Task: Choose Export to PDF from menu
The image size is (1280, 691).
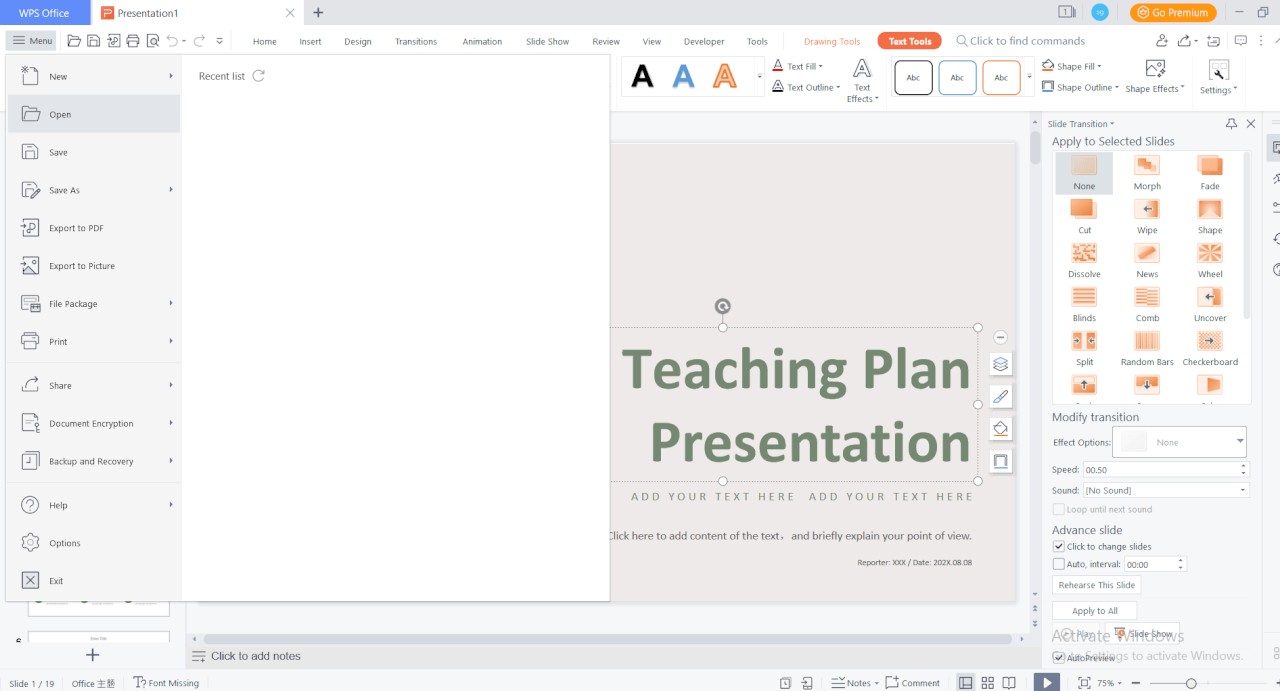Action: tap(76, 228)
